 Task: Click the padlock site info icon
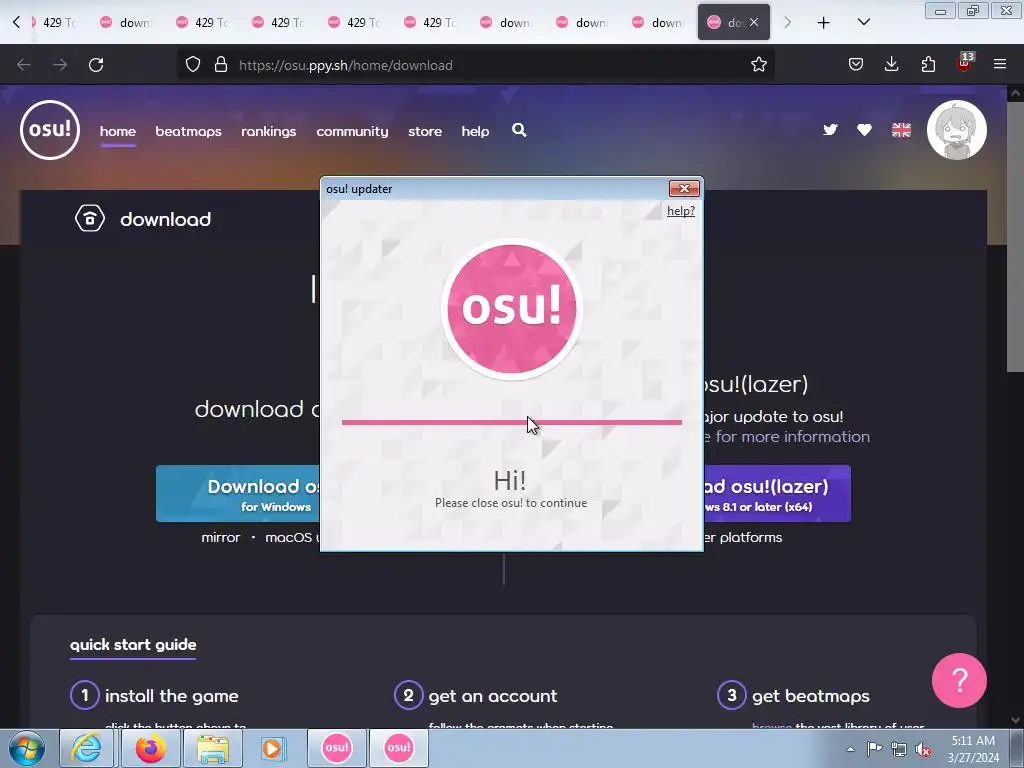tap(221, 65)
